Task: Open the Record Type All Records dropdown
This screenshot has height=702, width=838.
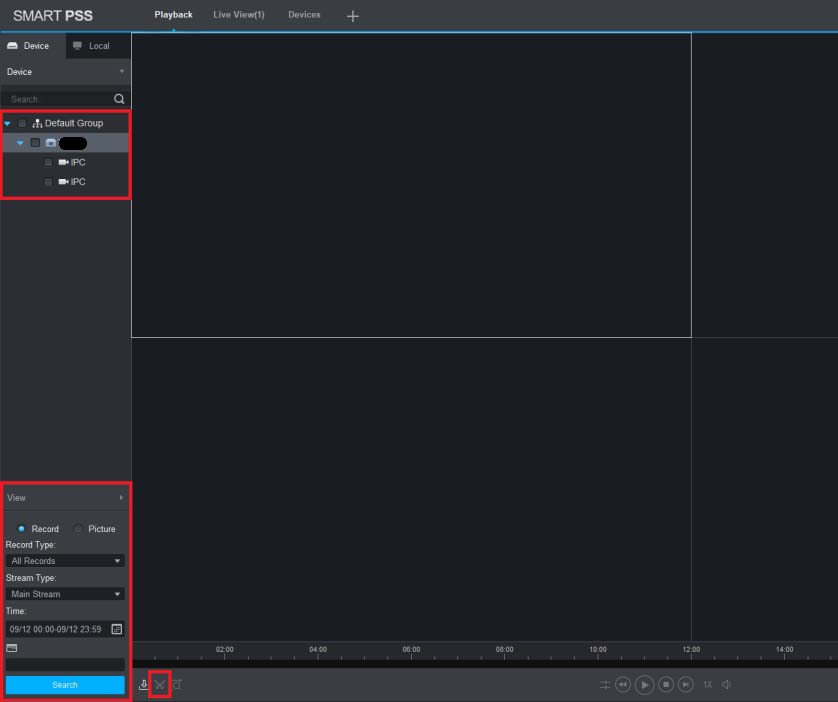Action: 65,561
